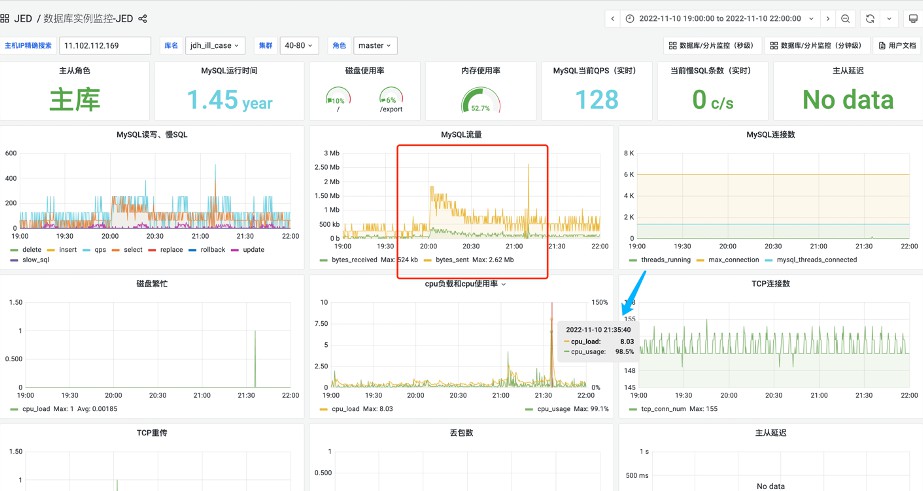Click the 主从角色 stat panel title
This screenshot has width=923, height=491.
tap(75, 71)
